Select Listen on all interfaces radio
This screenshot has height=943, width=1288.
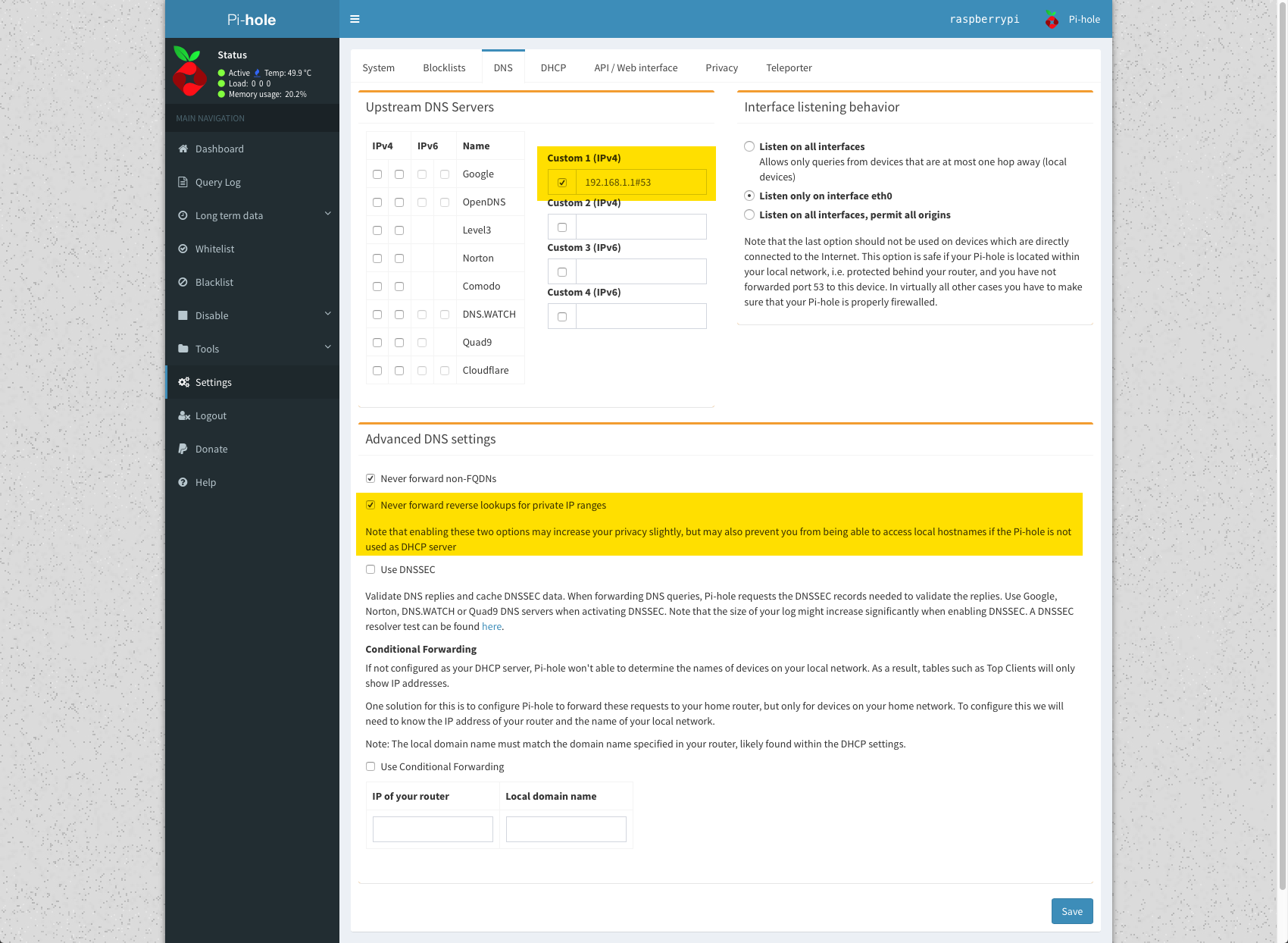(749, 146)
